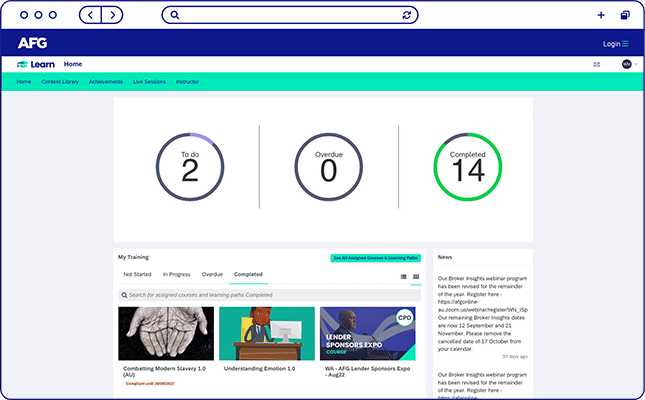Click the Login link

(611, 44)
